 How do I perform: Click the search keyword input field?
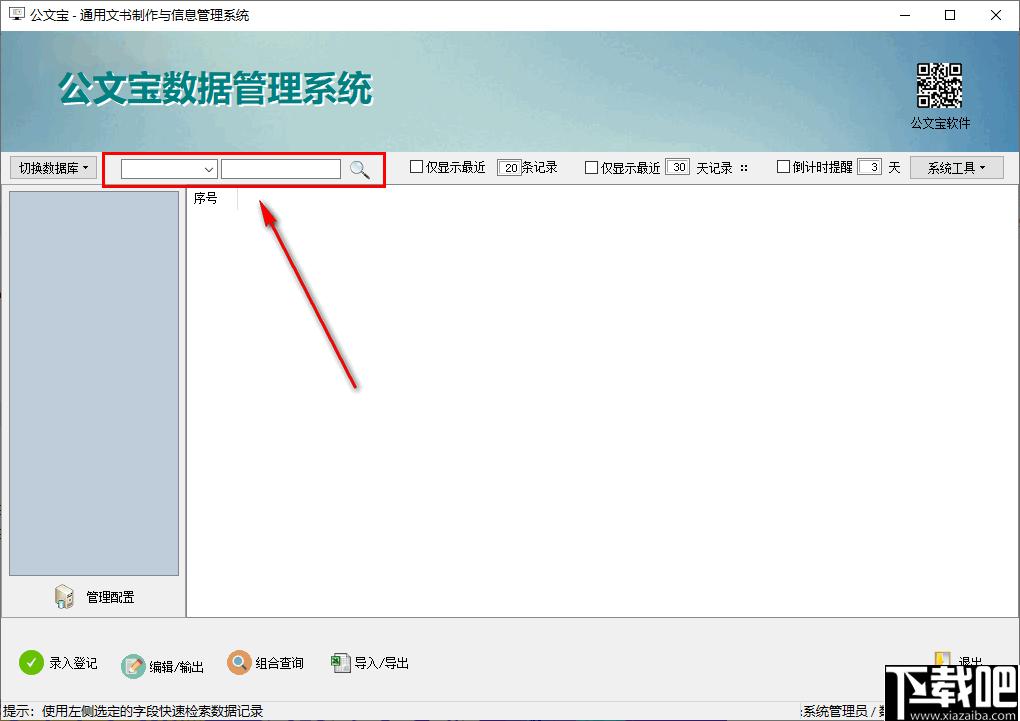[x=281, y=169]
